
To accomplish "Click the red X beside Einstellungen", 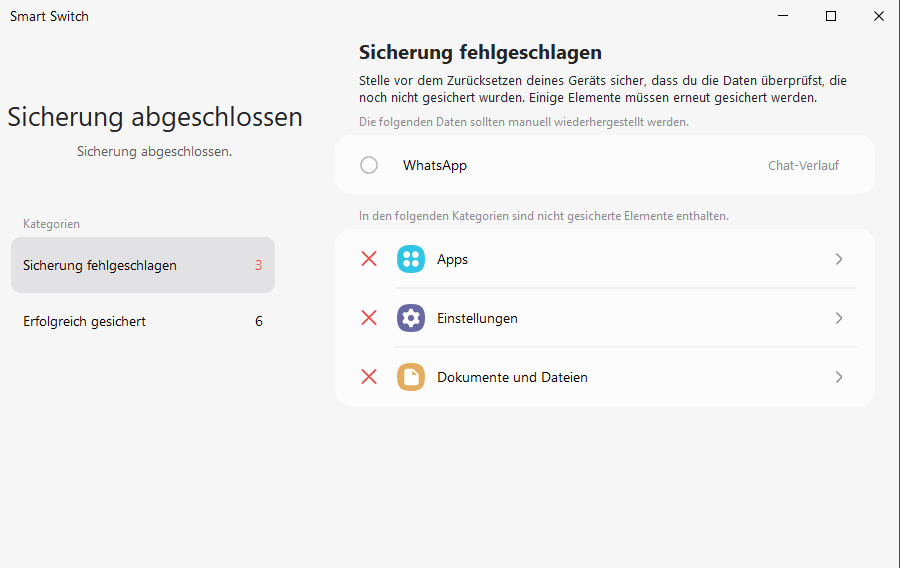I will click(369, 318).
